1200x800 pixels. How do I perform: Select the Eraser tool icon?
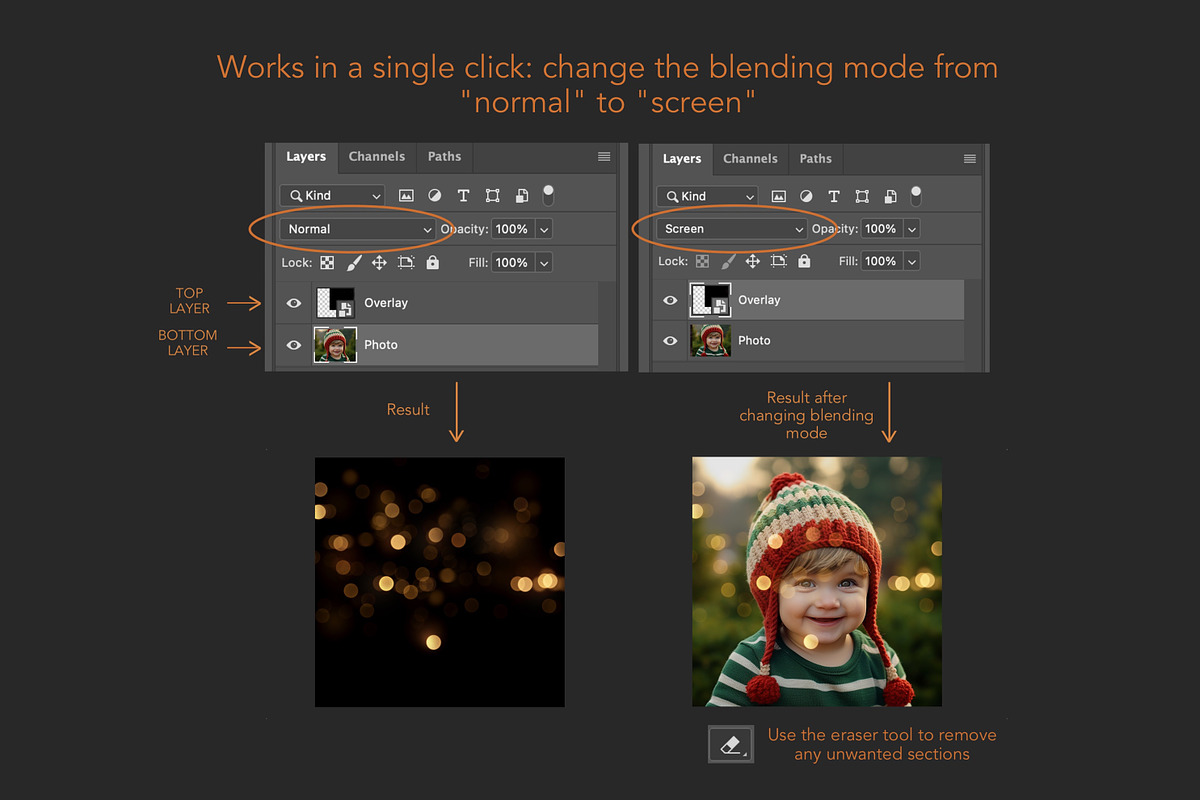[x=730, y=745]
